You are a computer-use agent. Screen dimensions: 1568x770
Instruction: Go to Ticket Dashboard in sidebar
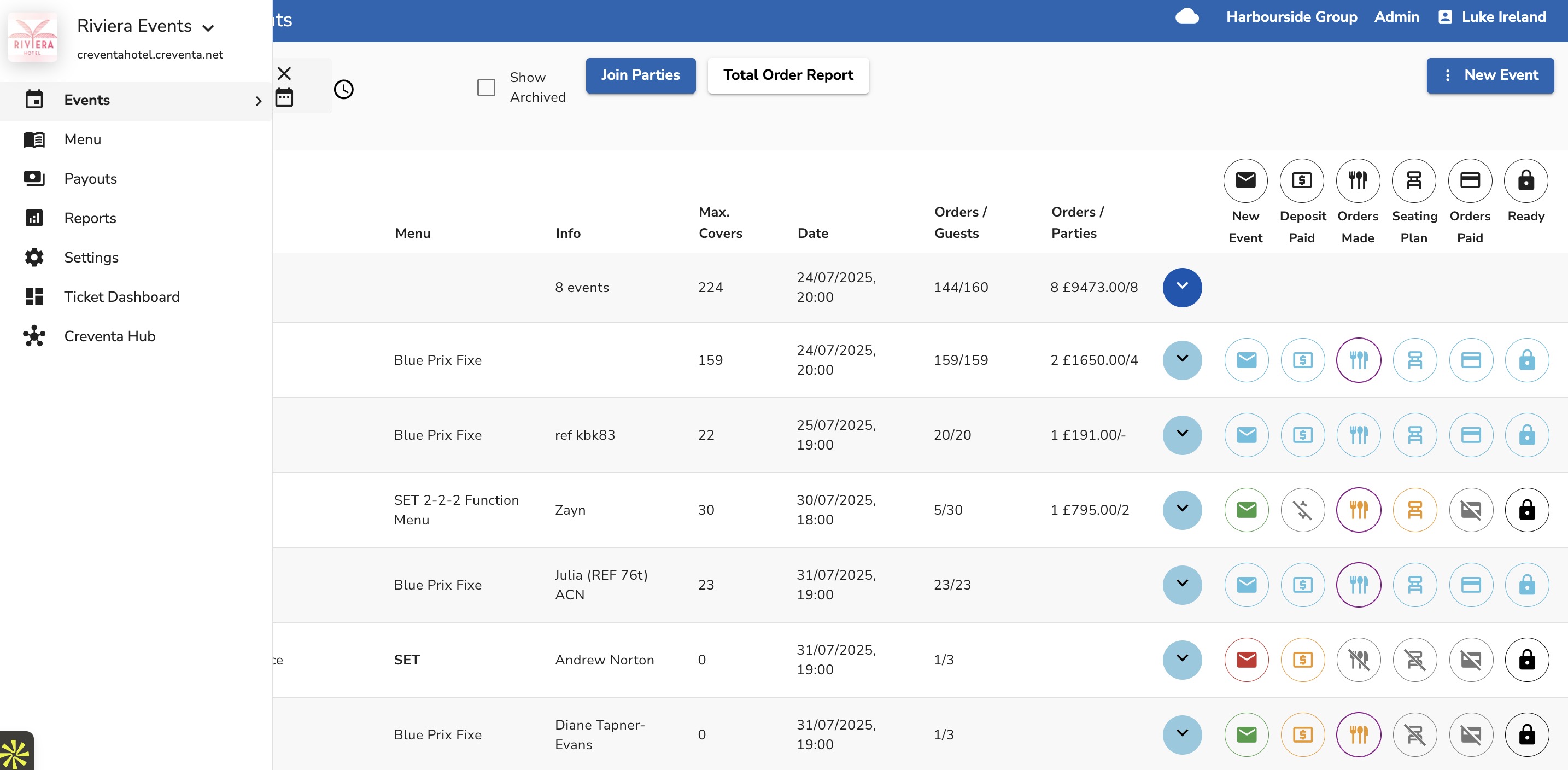point(122,296)
